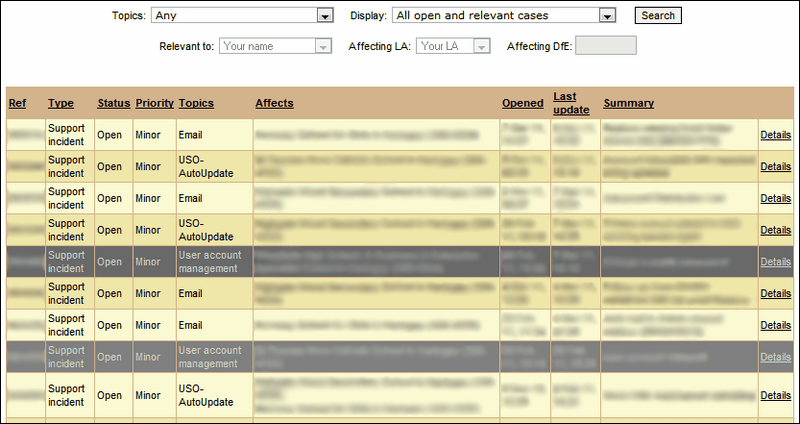Open Details of second USO-AutoUpdate row
Image resolution: width=800 pixels, height=424 pixels.
click(x=776, y=230)
